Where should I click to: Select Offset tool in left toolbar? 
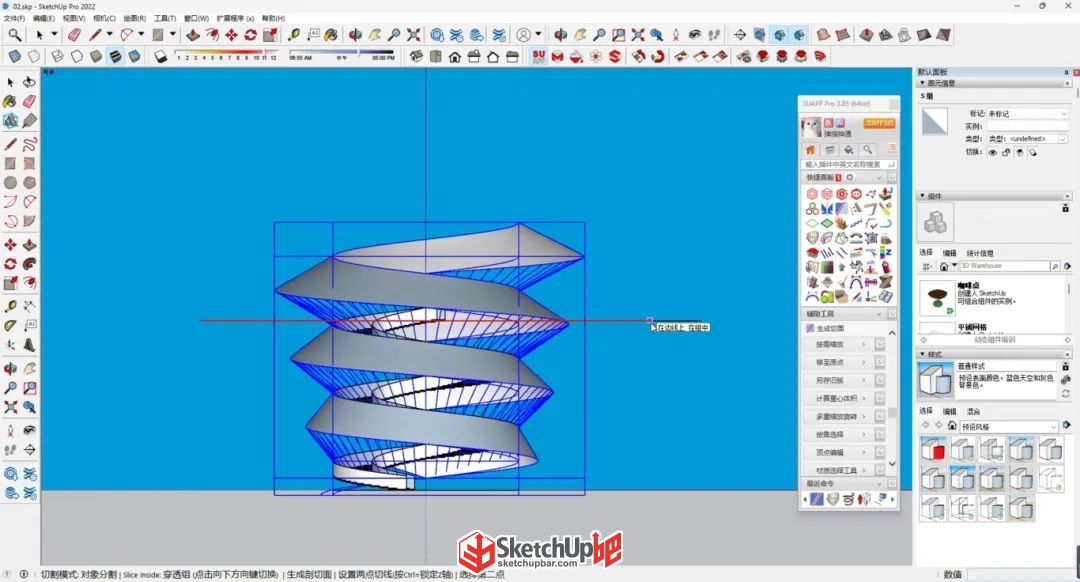coord(29,282)
